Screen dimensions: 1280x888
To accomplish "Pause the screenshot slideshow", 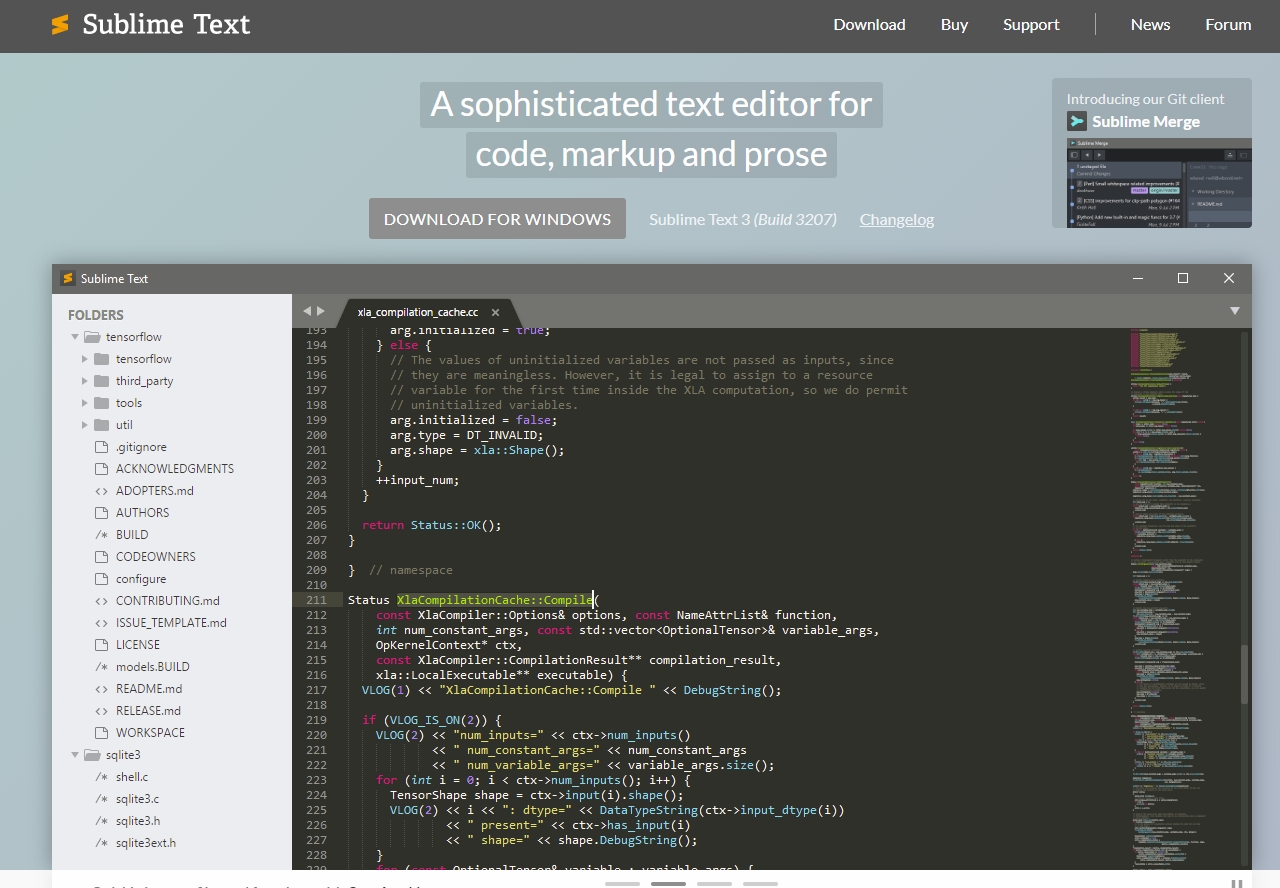I will (1238, 884).
